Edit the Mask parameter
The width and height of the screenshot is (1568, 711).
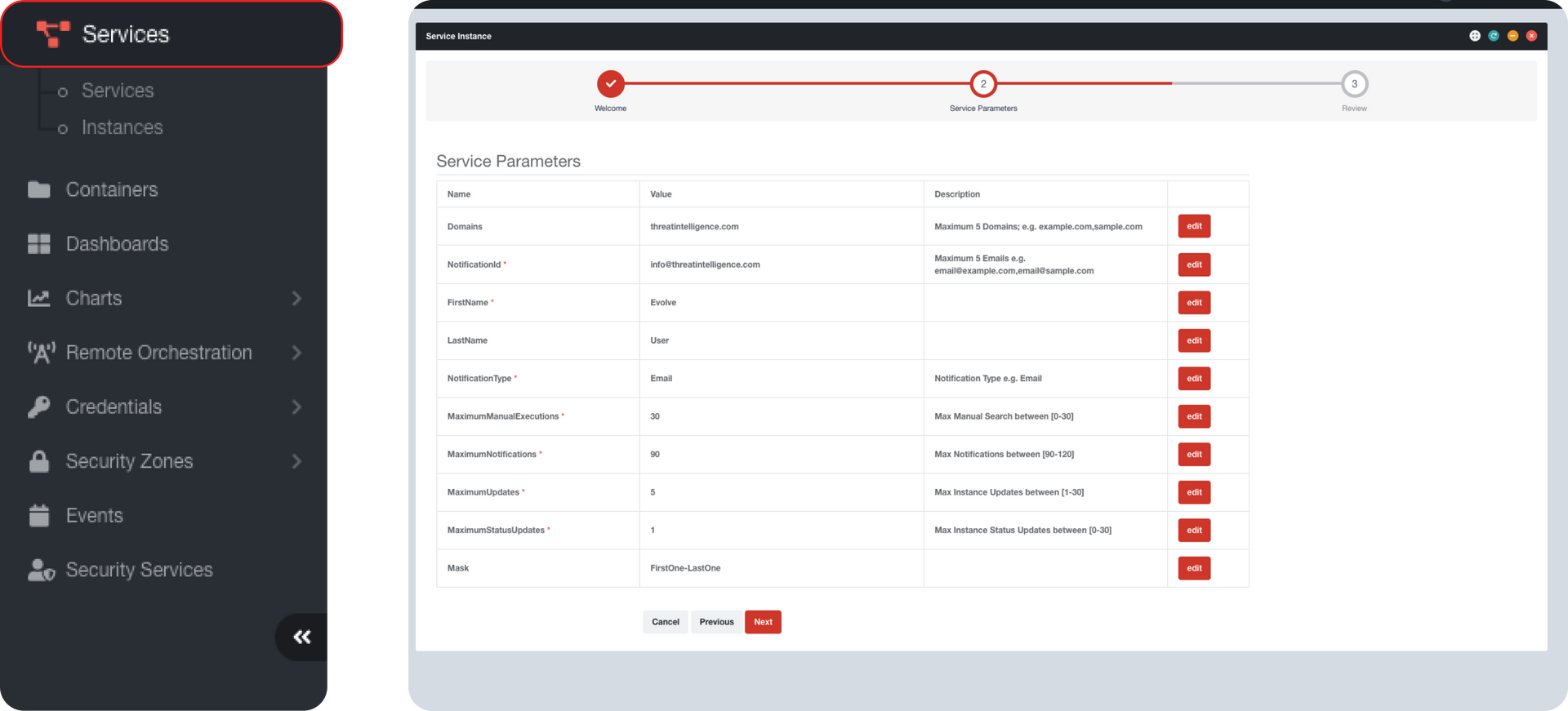point(1194,568)
